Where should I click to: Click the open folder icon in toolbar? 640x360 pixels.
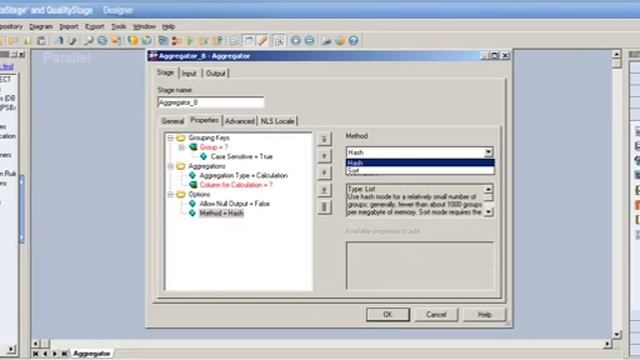[12, 40]
